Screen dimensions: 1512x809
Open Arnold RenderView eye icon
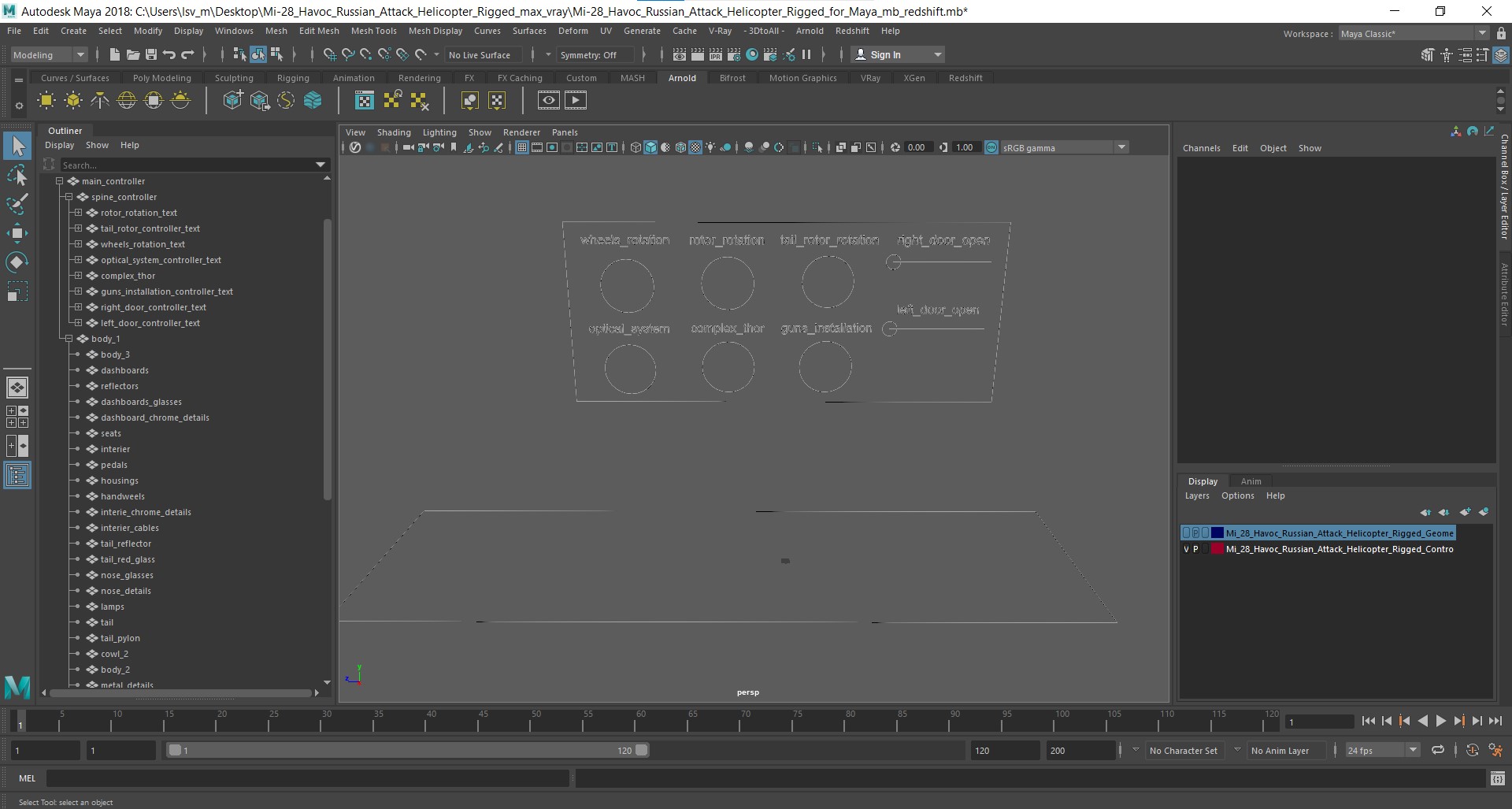click(549, 100)
